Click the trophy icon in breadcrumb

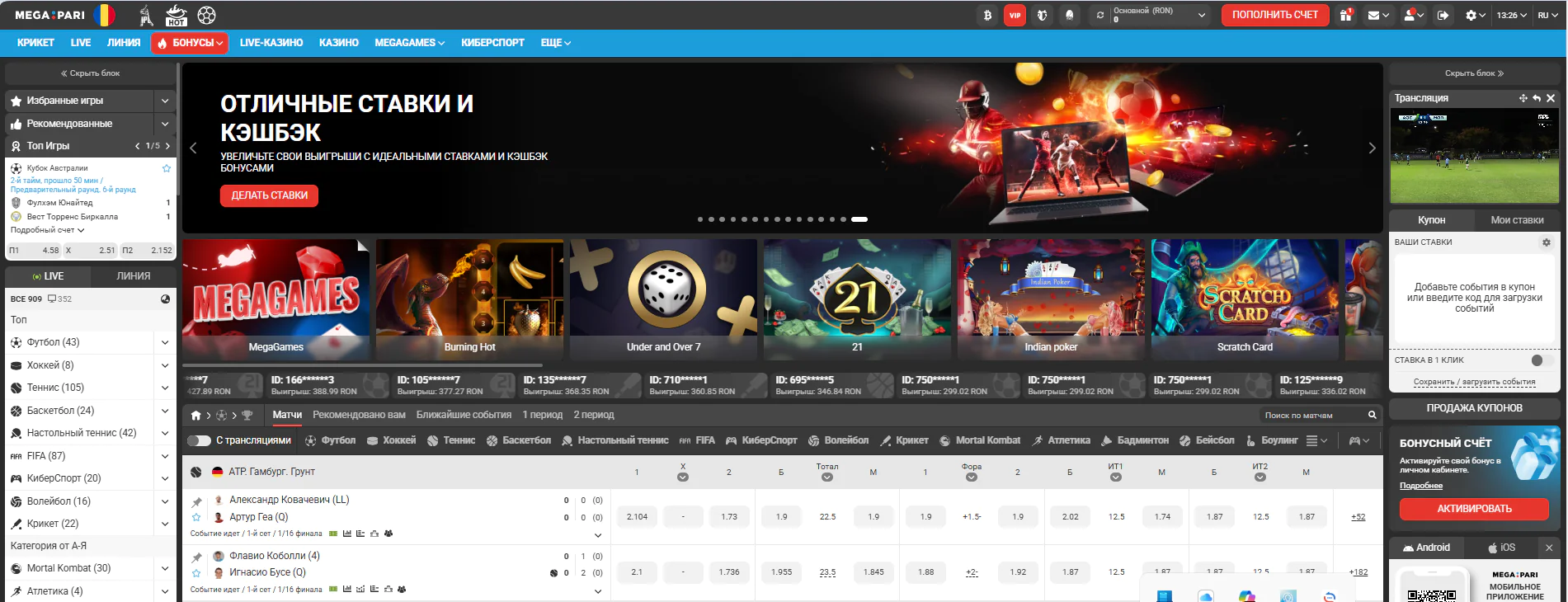click(247, 415)
